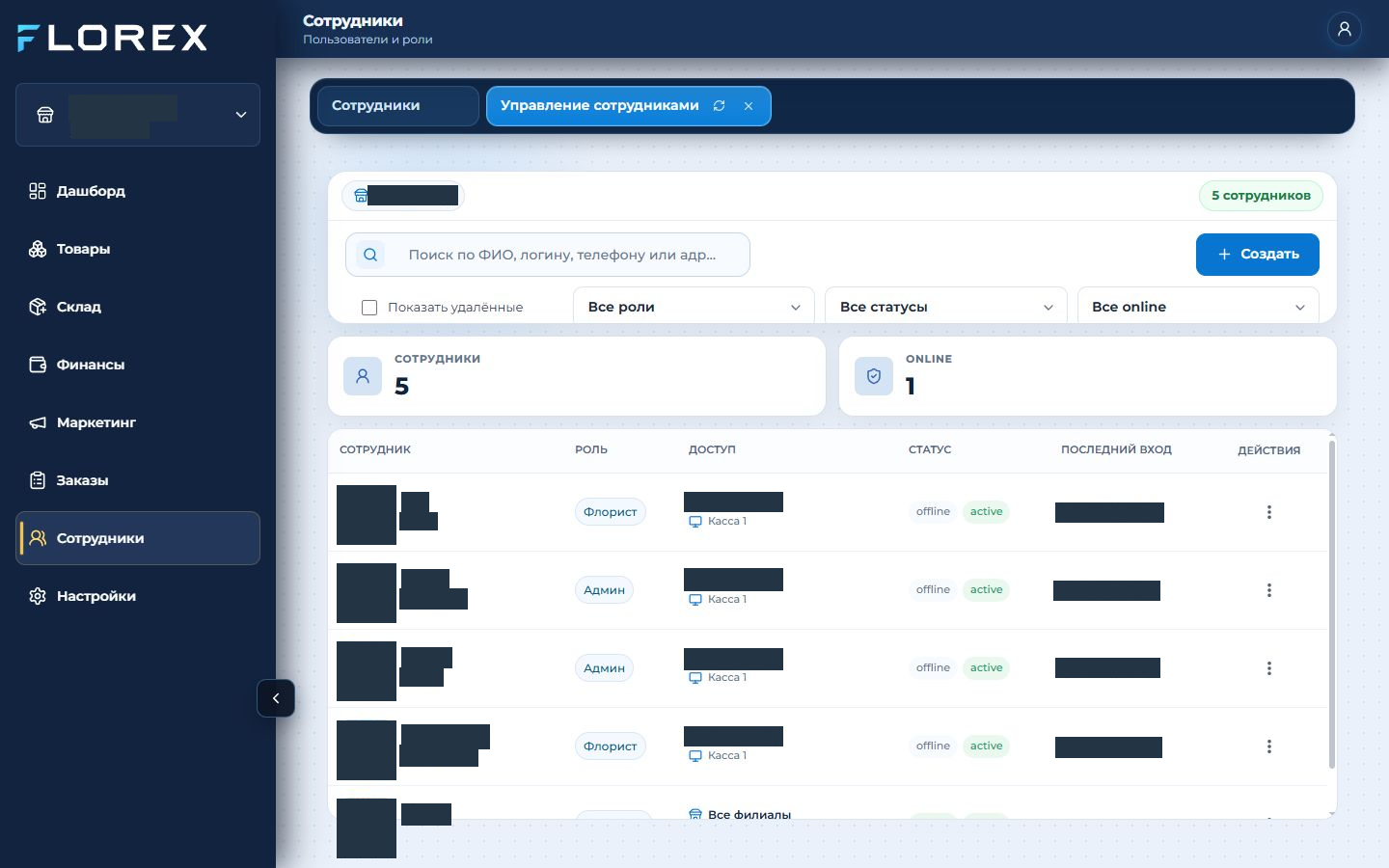Refresh the Управление сотрудниками tab
The width and height of the screenshot is (1389, 868).
pyautogui.click(x=719, y=106)
